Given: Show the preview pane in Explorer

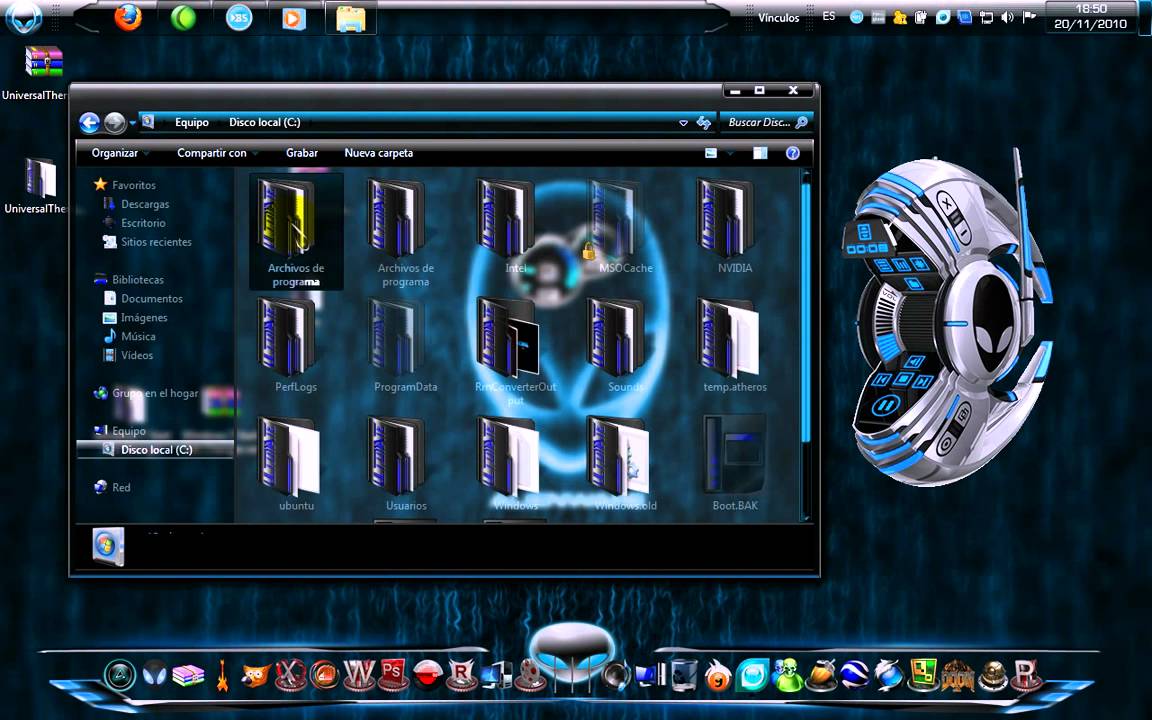Looking at the screenshot, I should click(x=760, y=153).
